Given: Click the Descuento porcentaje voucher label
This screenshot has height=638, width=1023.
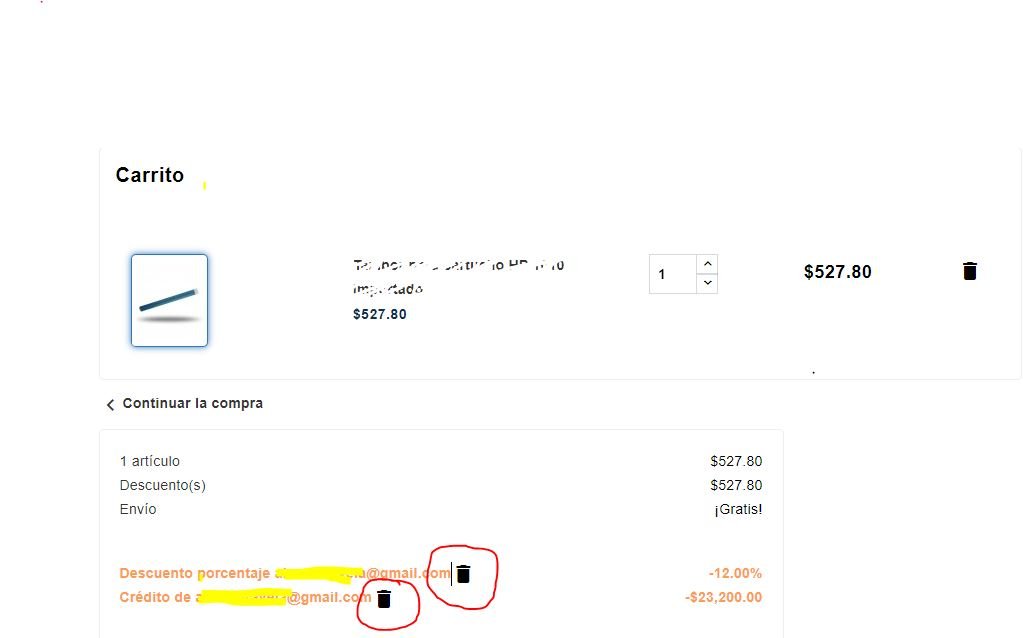Looking at the screenshot, I should 284,573.
